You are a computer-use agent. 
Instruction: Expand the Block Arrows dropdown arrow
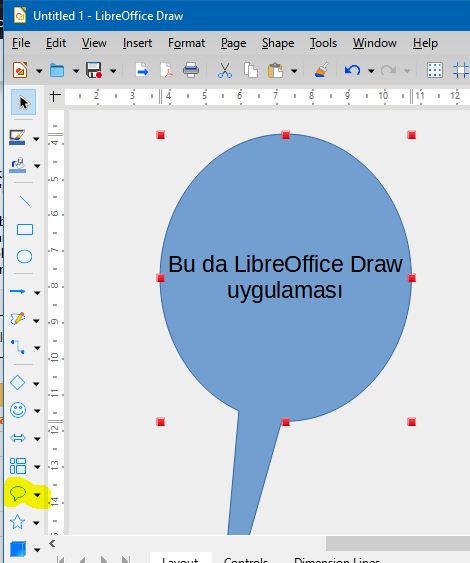(x=37, y=439)
